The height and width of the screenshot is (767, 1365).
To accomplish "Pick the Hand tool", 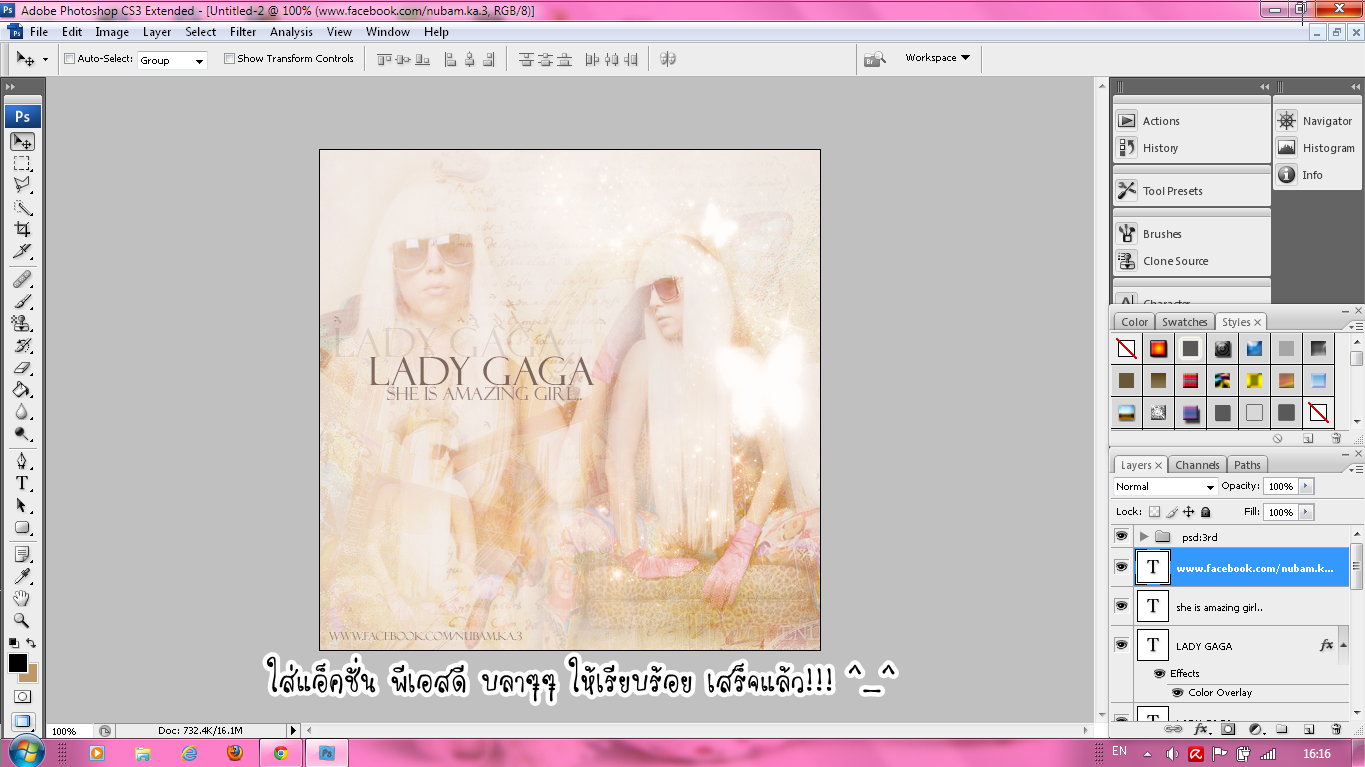I will [x=22, y=598].
